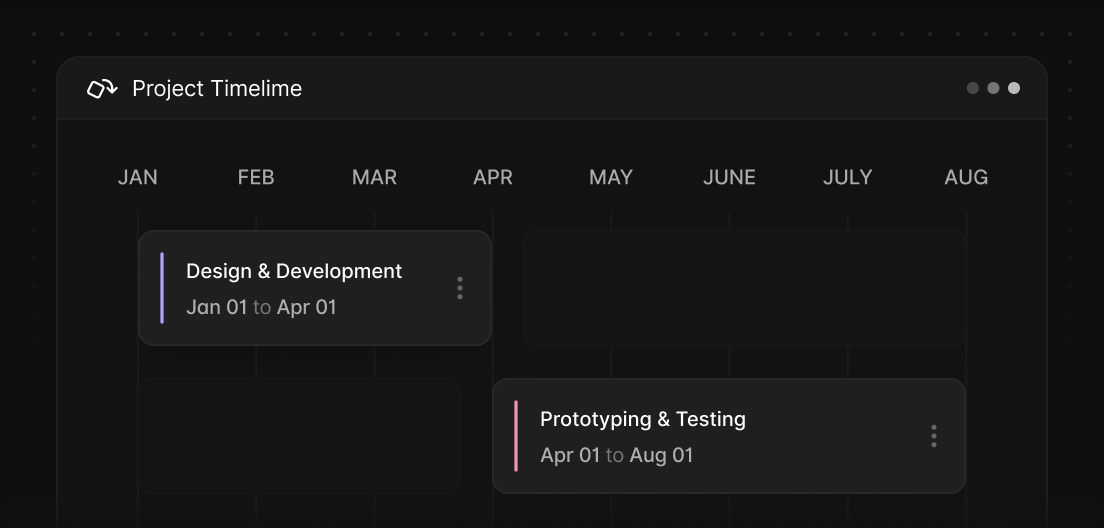Screen dimensions: 1104x528
Task: Select the brightest white header dot
Action: [1014, 88]
